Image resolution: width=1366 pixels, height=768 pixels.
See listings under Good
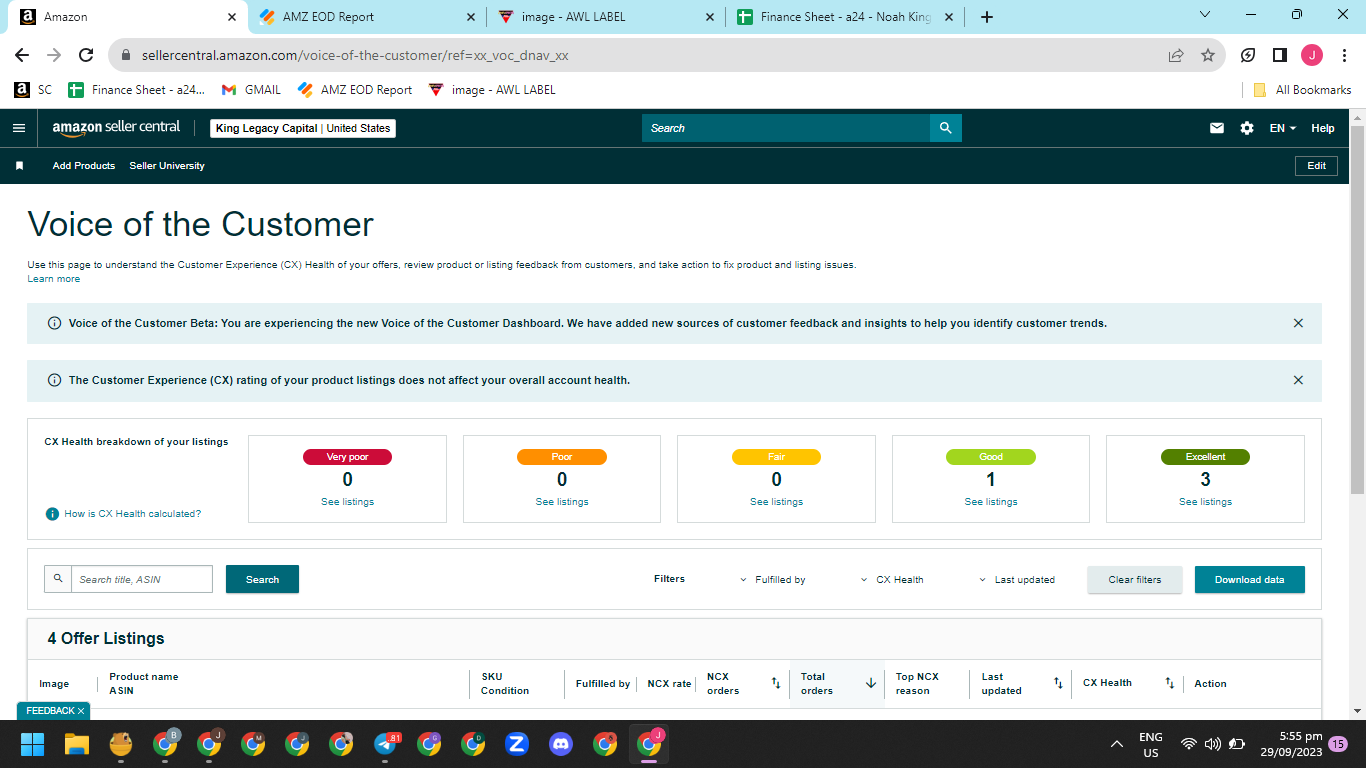991,502
